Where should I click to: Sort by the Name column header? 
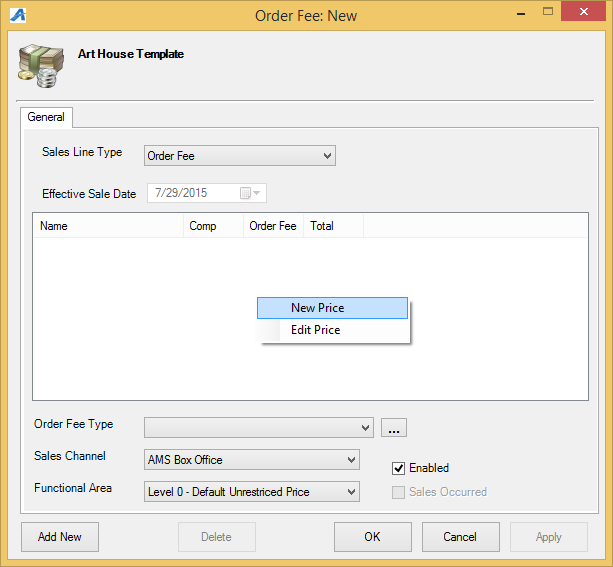point(108,226)
